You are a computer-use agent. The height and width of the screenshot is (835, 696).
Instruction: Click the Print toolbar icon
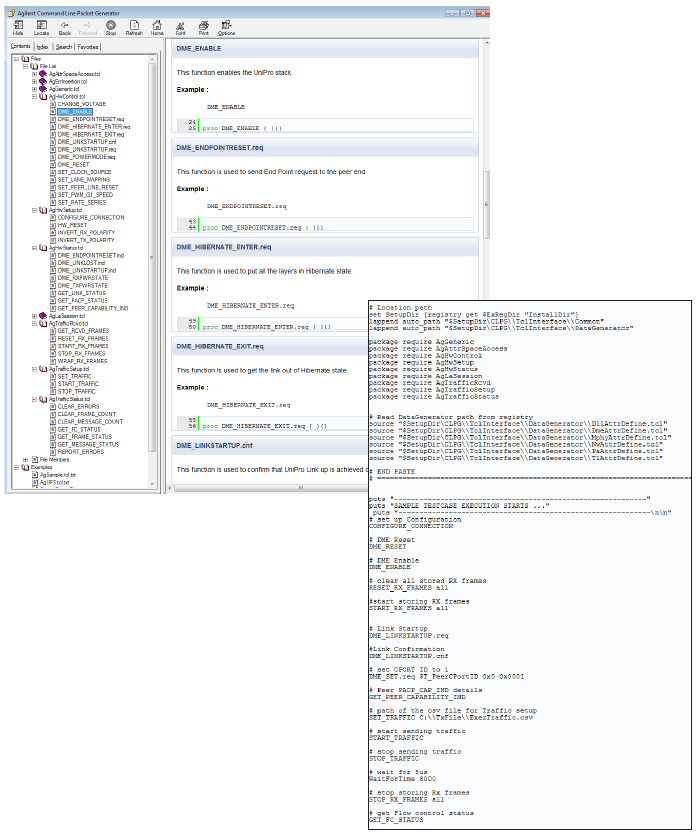(203, 28)
